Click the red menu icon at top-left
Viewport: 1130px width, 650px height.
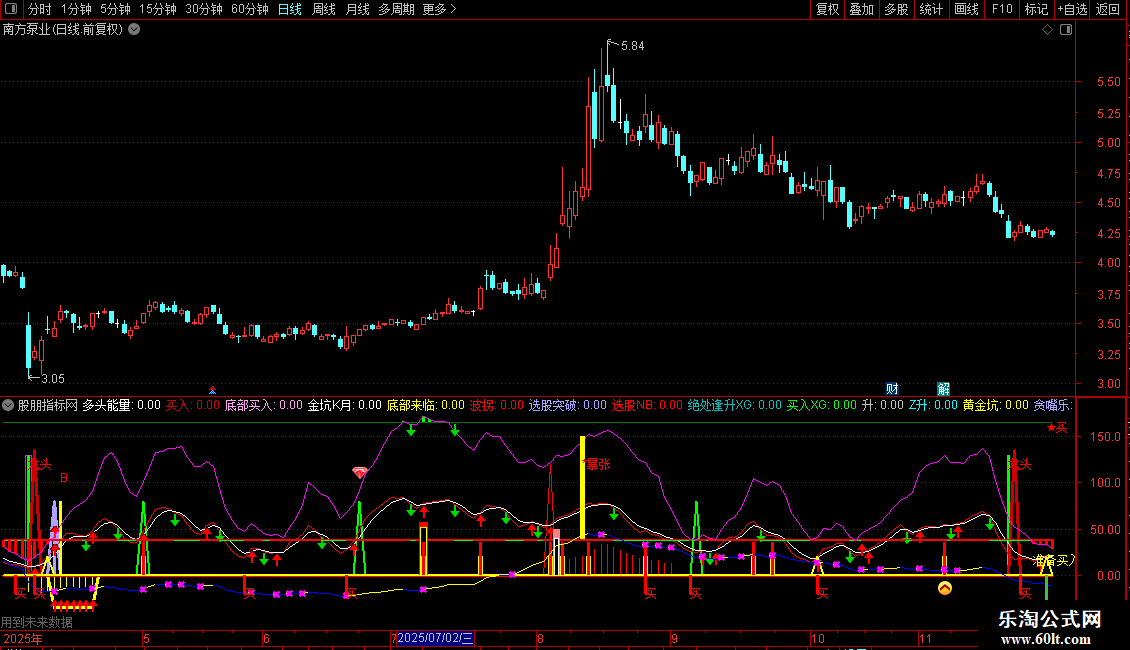(x=10, y=9)
